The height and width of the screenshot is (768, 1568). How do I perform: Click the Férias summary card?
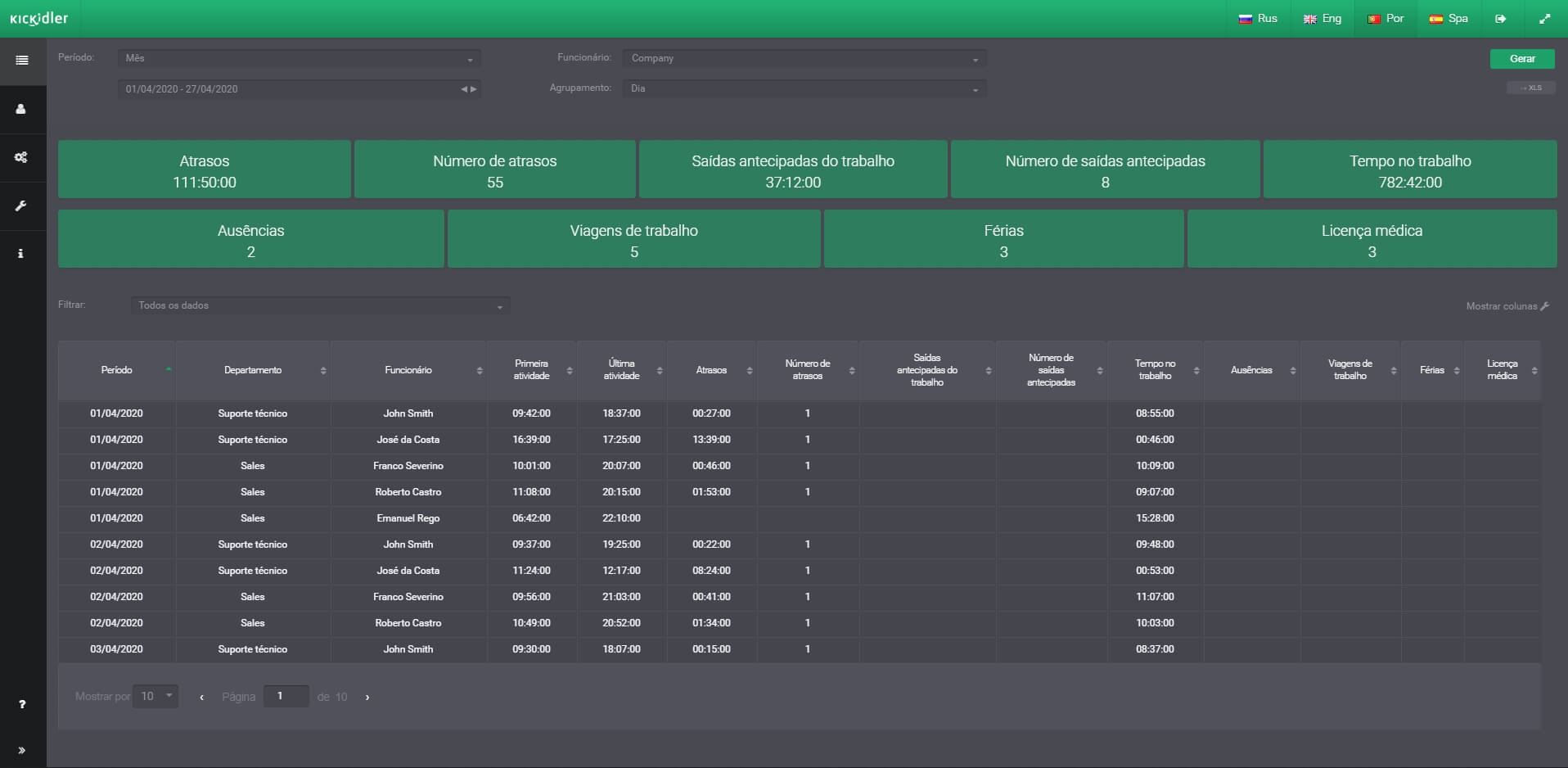[1004, 239]
